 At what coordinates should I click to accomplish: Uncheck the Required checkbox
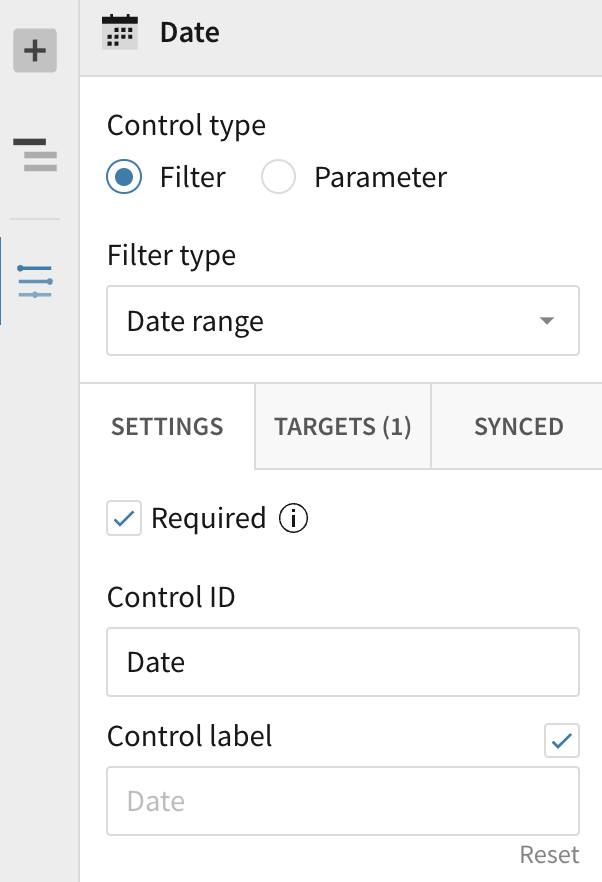point(124,519)
